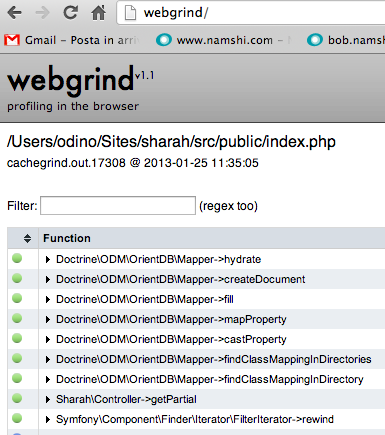The height and width of the screenshot is (435, 385).
Task: Expand the Mapper->mapProperty row
Action: 47,319
